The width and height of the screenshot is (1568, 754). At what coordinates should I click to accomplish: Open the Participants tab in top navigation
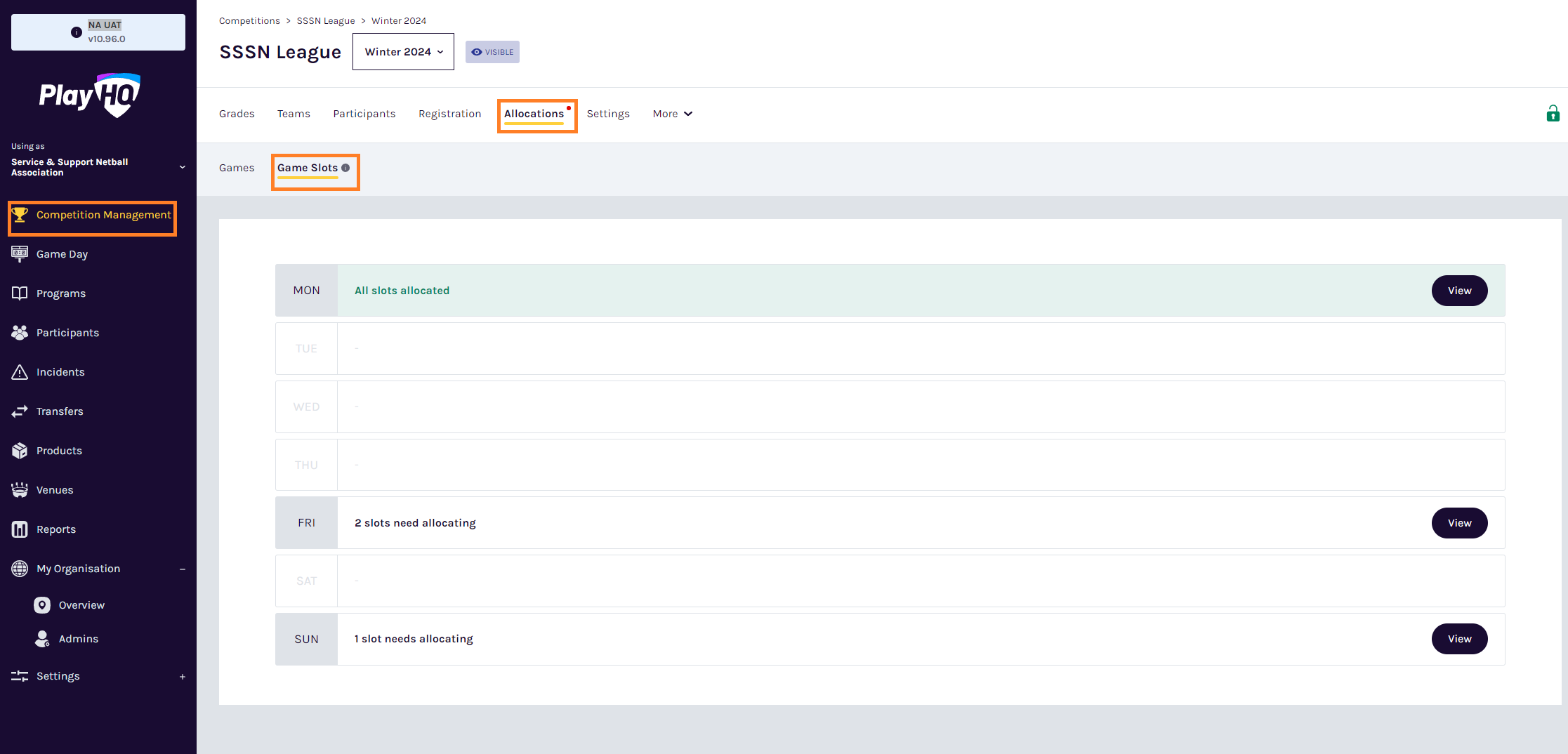tap(364, 114)
